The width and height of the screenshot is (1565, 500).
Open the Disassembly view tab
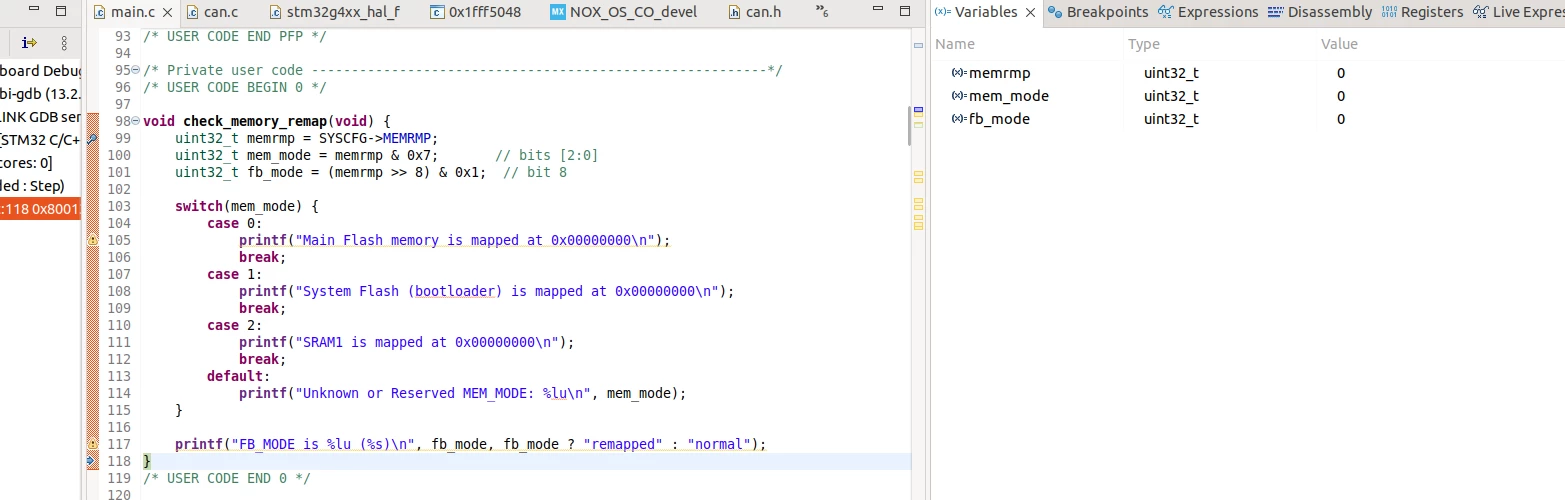pyautogui.click(x=1320, y=12)
